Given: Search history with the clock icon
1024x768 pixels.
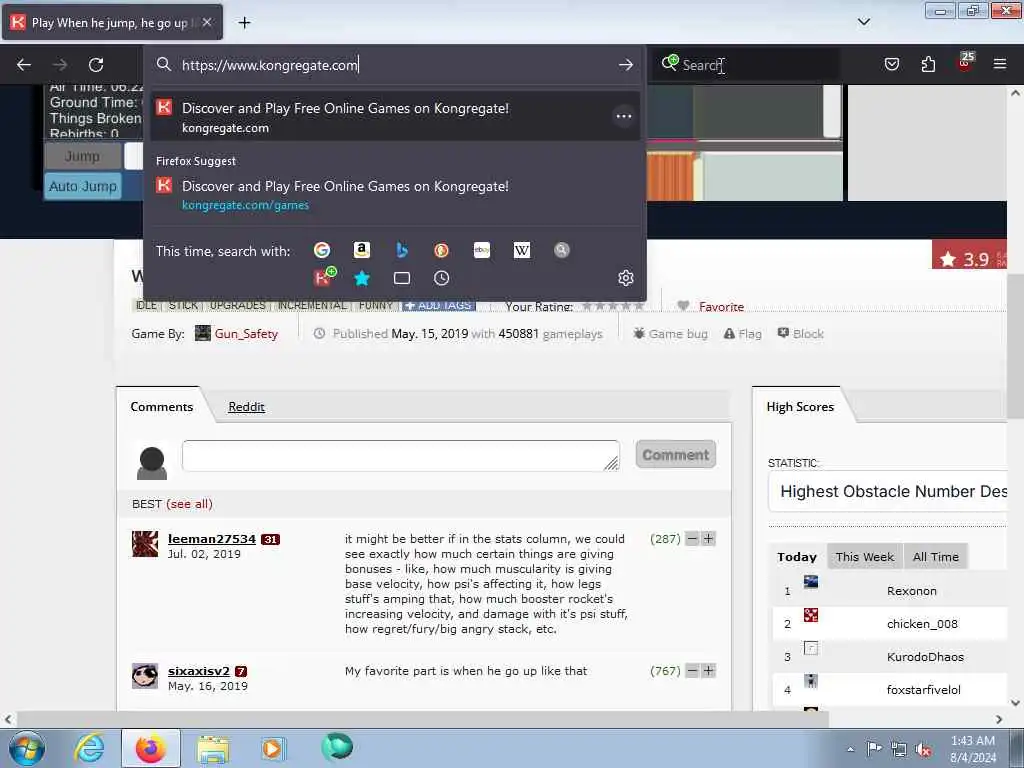Looking at the screenshot, I should point(441,278).
